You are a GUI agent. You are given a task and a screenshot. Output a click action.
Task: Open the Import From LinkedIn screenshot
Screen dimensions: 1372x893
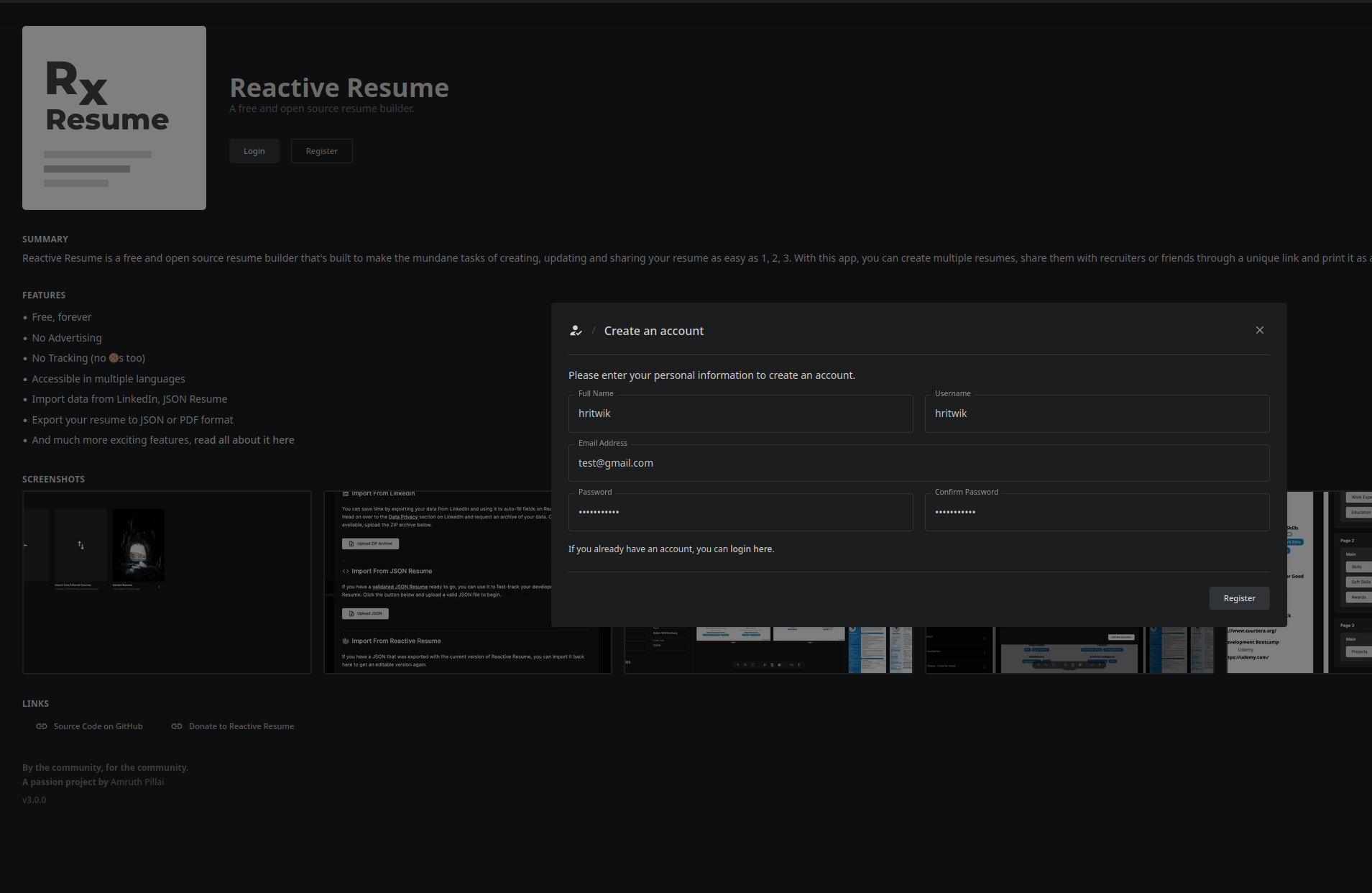click(466, 582)
